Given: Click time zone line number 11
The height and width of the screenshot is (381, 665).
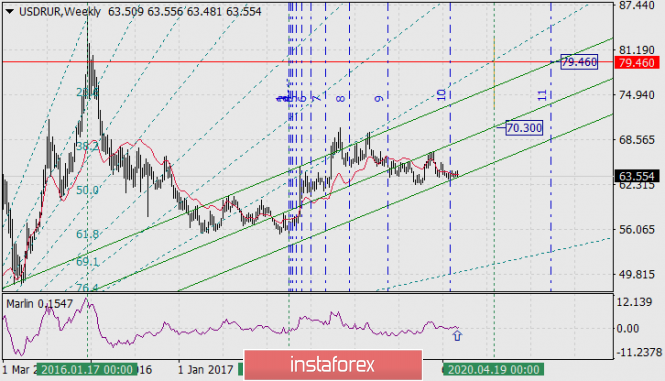Looking at the screenshot, I should pyautogui.click(x=542, y=95).
